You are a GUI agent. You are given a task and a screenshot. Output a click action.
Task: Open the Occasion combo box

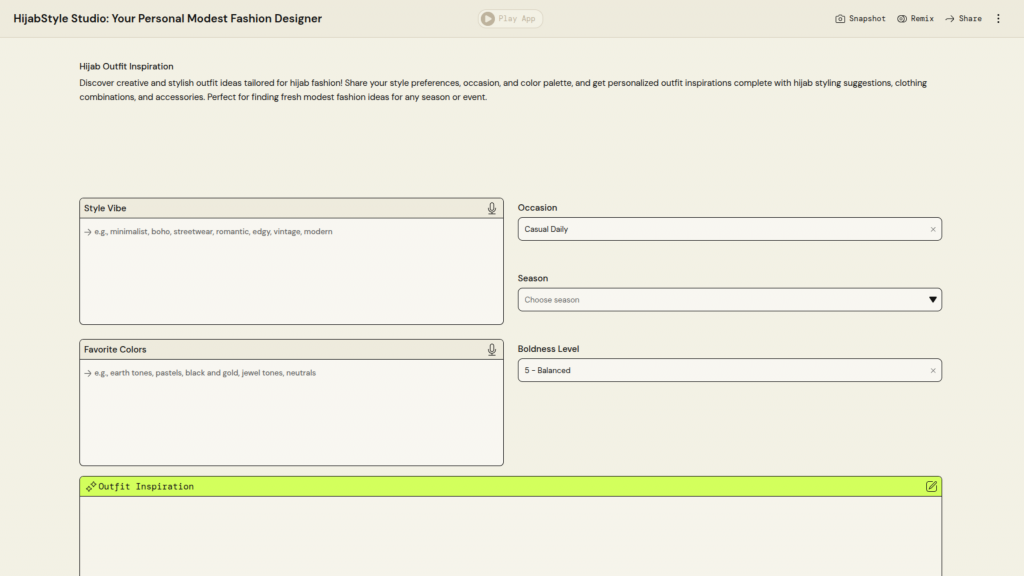pyautogui.click(x=720, y=229)
